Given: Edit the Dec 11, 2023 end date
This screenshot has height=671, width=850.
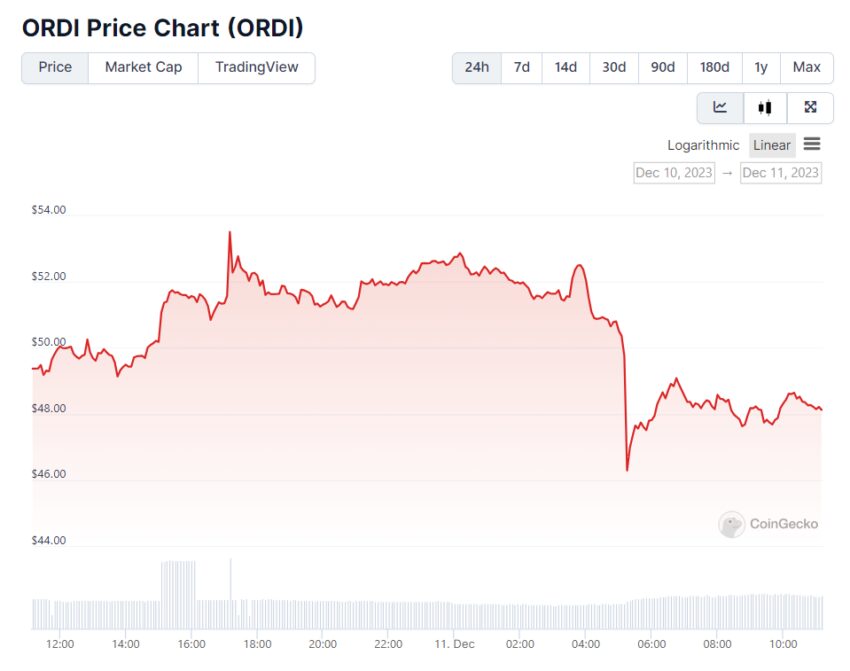Looking at the screenshot, I should point(781,173).
